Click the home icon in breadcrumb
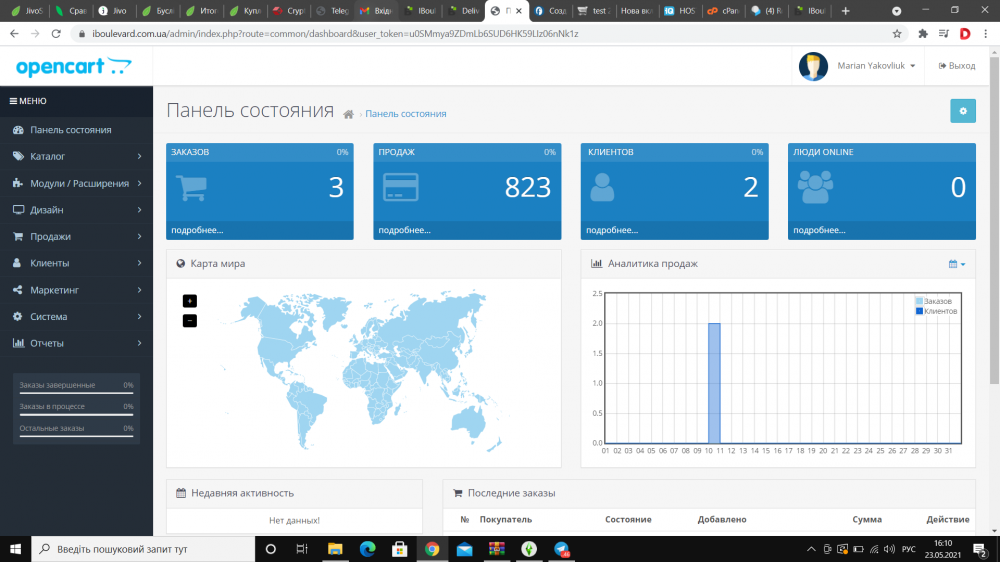1000x562 pixels. coord(348,114)
